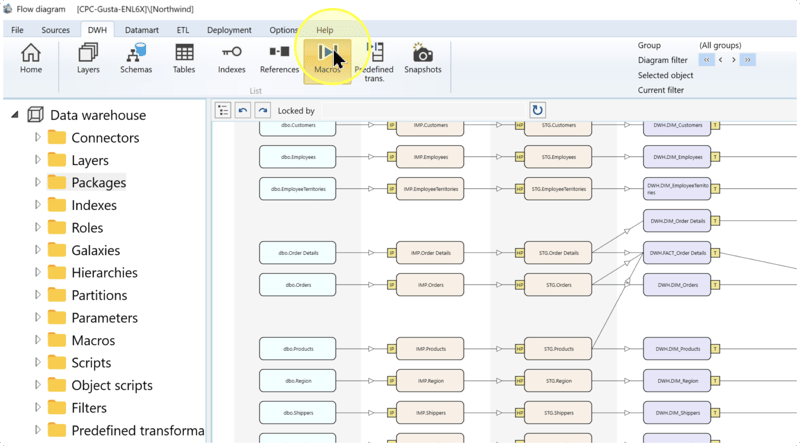Select Predefined transformations tree item

tap(138, 430)
